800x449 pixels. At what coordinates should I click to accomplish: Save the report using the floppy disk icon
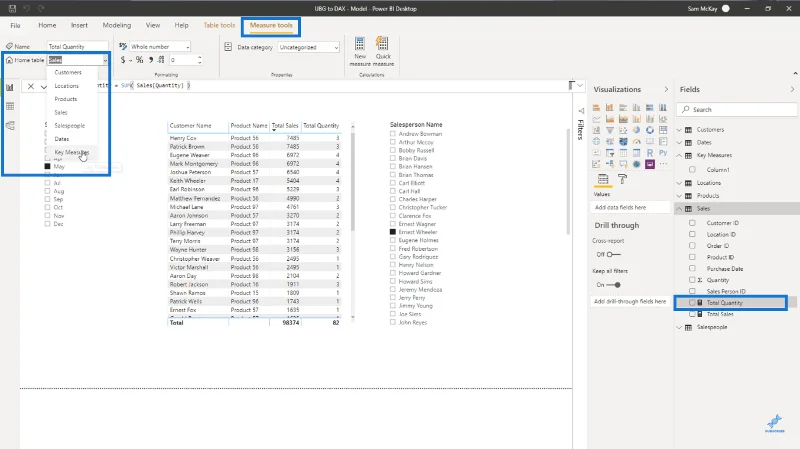pyautogui.click(x=12, y=9)
